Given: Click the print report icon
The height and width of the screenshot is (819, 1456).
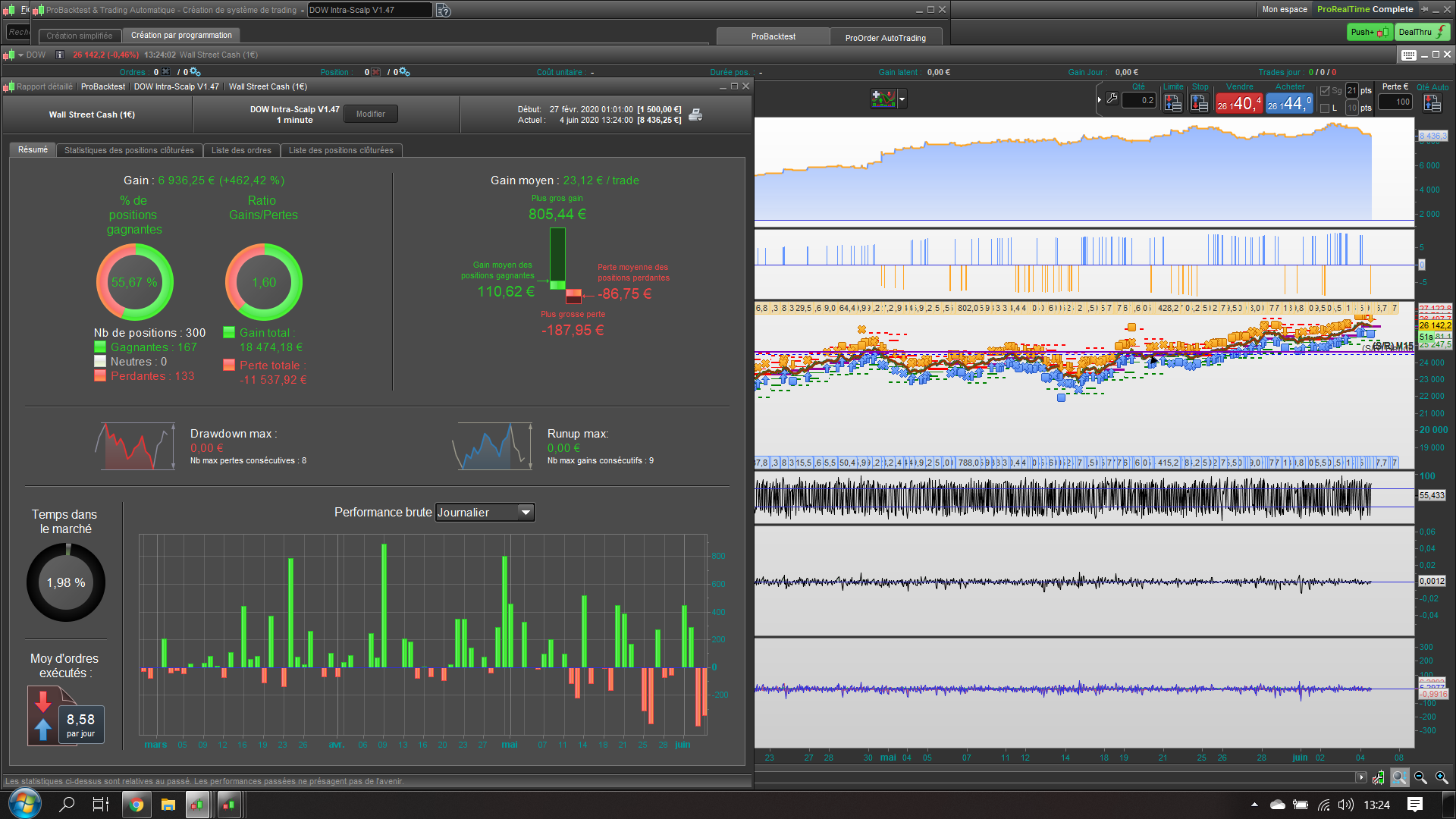Looking at the screenshot, I should tap(695, 115).
